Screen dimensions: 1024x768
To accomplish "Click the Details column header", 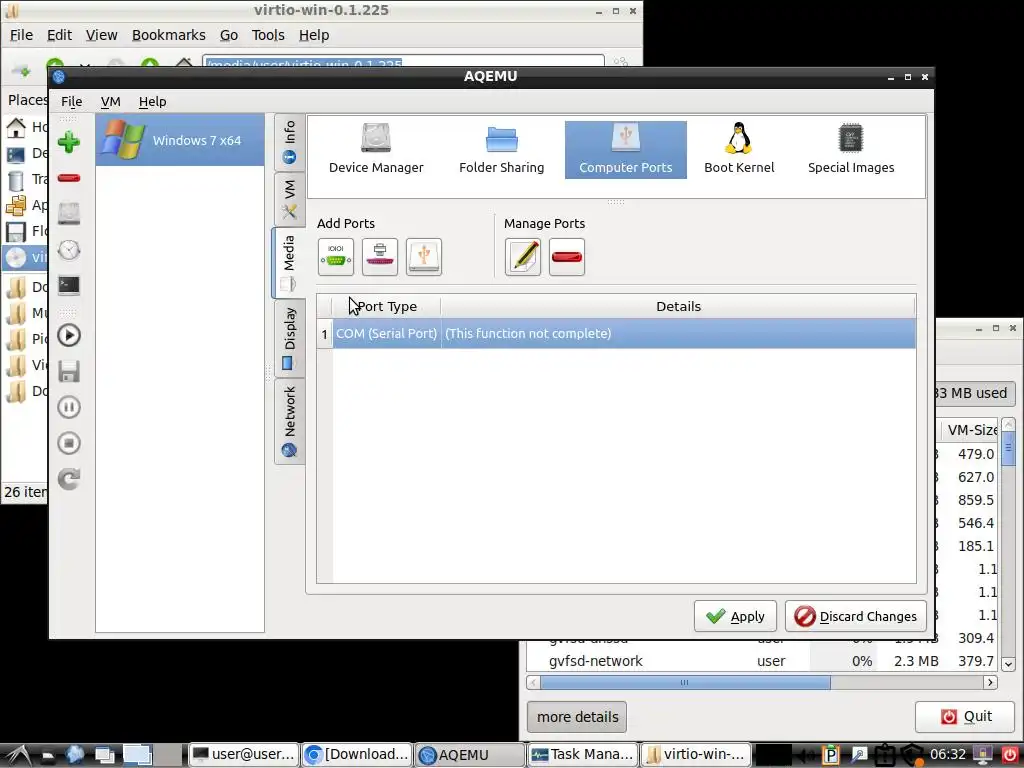I will pyautogui.click(x=678, y=306).
